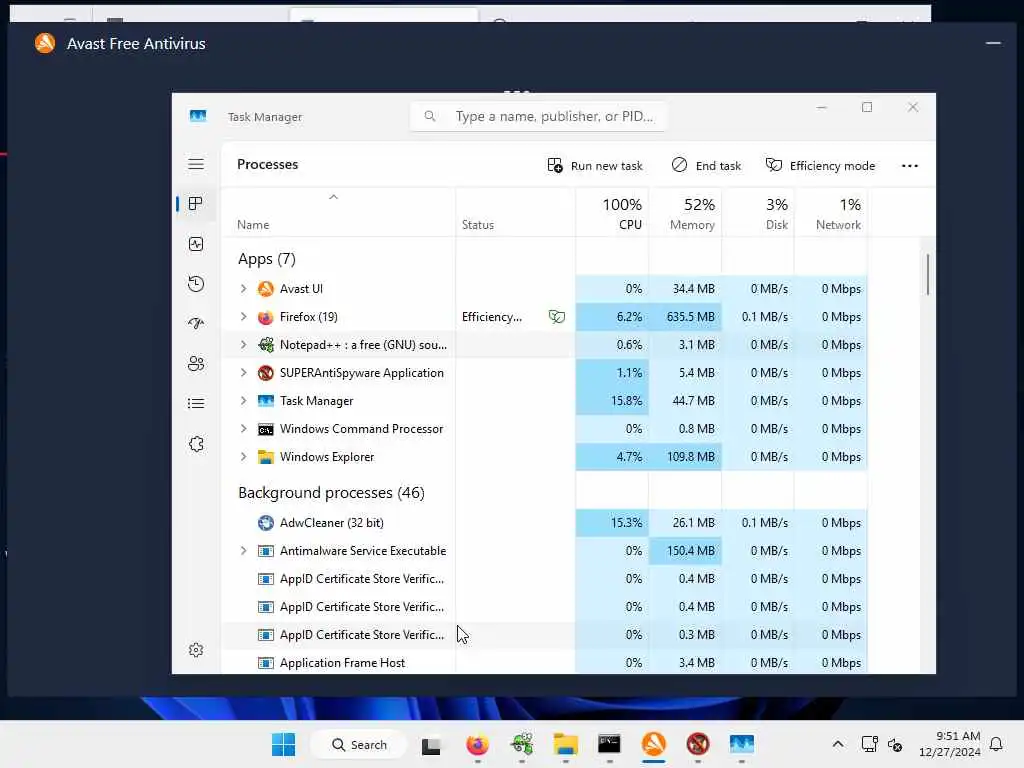The height and width of the screenshot is (768, 1024).
Task: Open the Services page icon
Action: pos(196,444)
